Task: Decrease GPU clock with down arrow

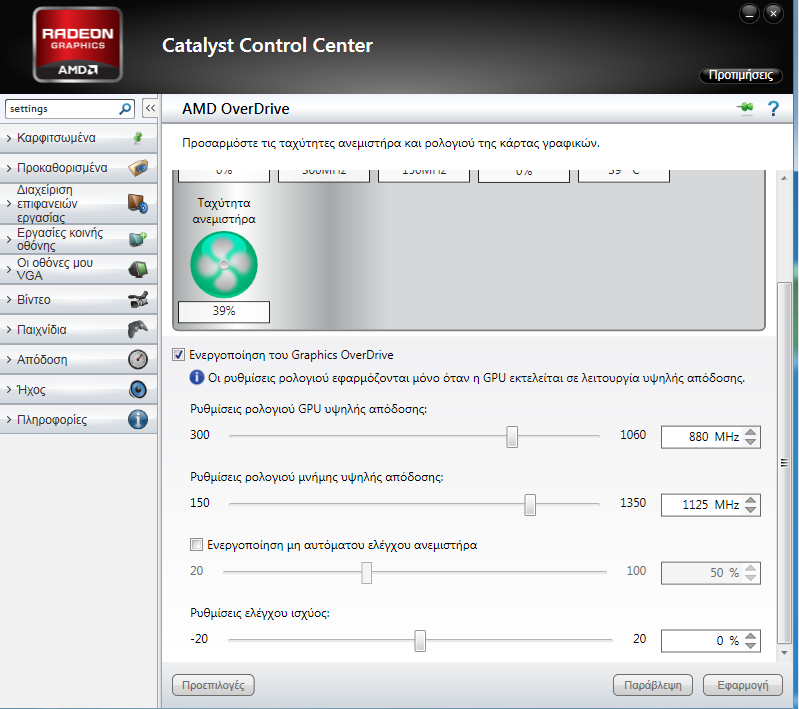Action: pos(751,442)
